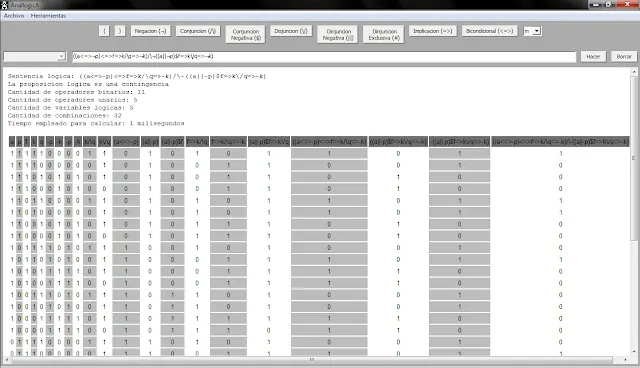Click the AnallogicA window title icon
This screenshot has width=640, height=368.
[4, 5]
